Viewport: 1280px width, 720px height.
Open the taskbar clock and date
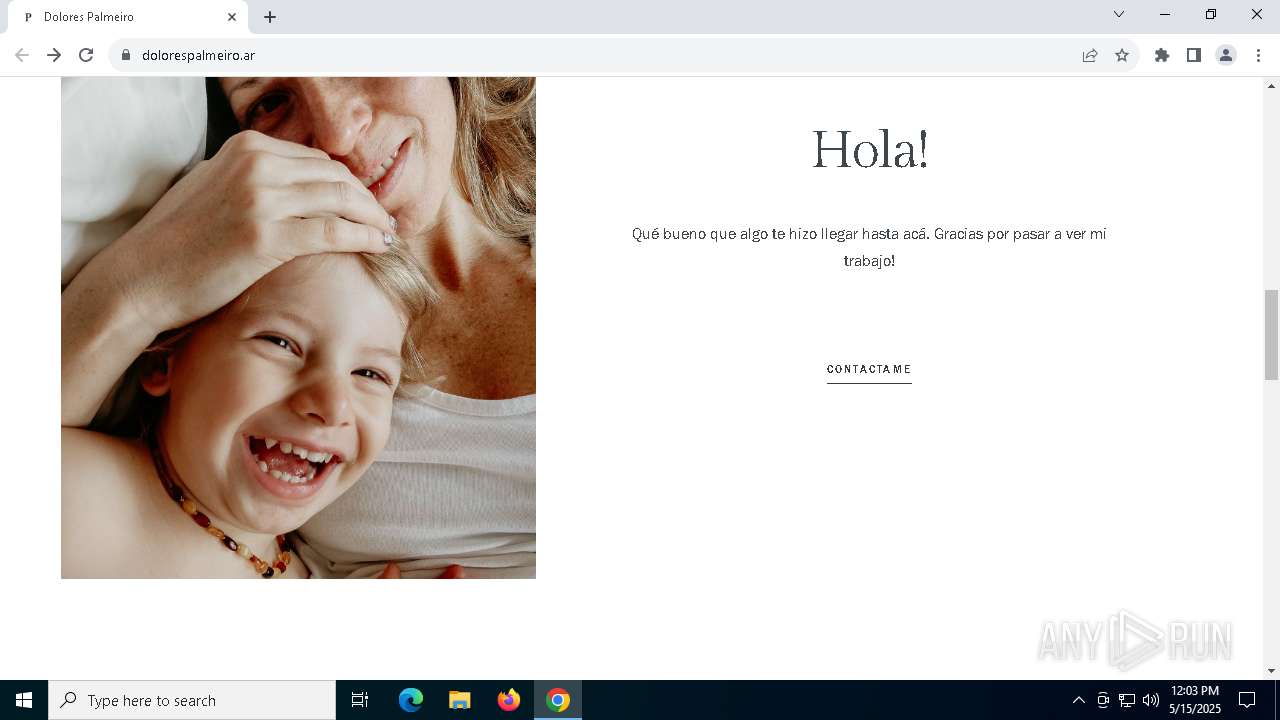(1195, 700)
